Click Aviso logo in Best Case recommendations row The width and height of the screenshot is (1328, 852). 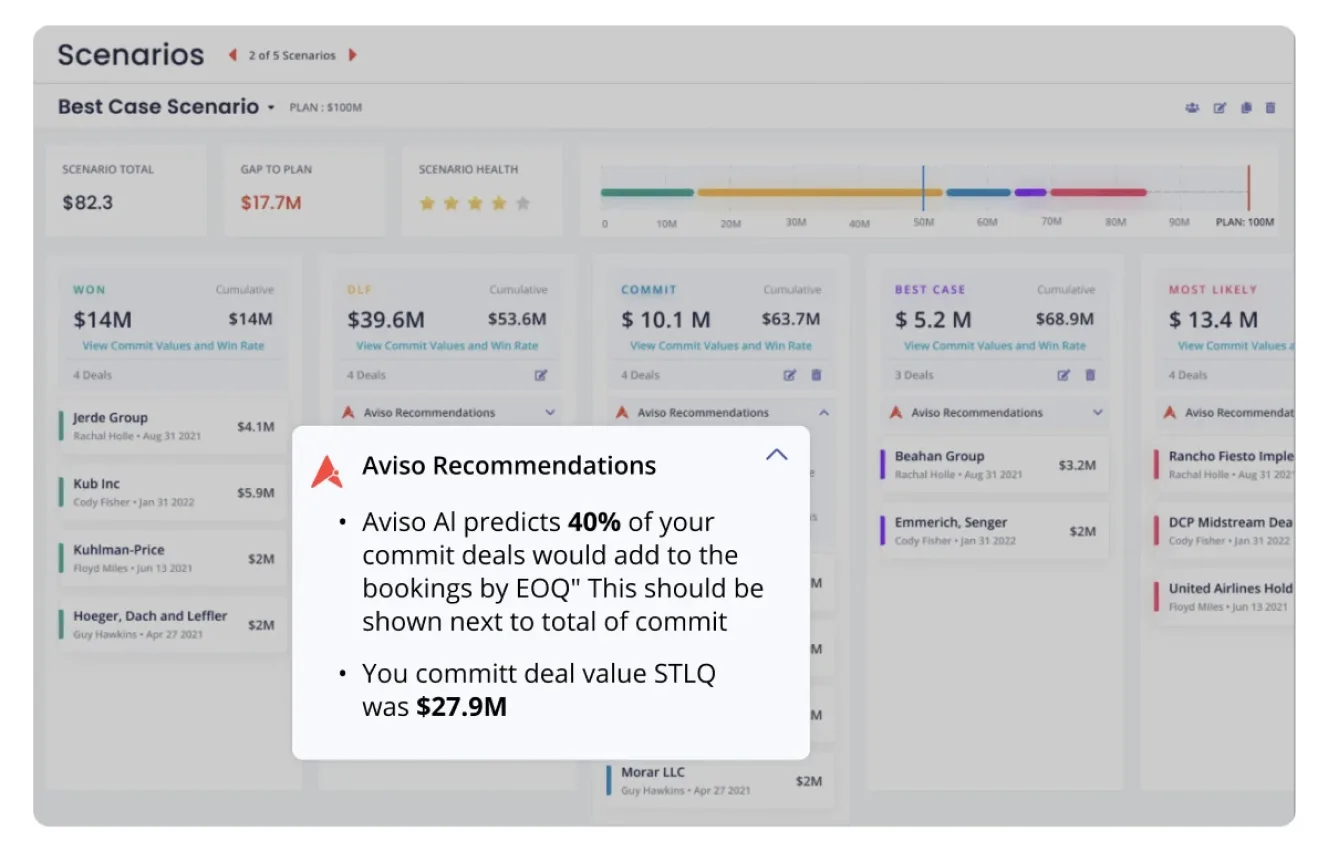[895, 412]
